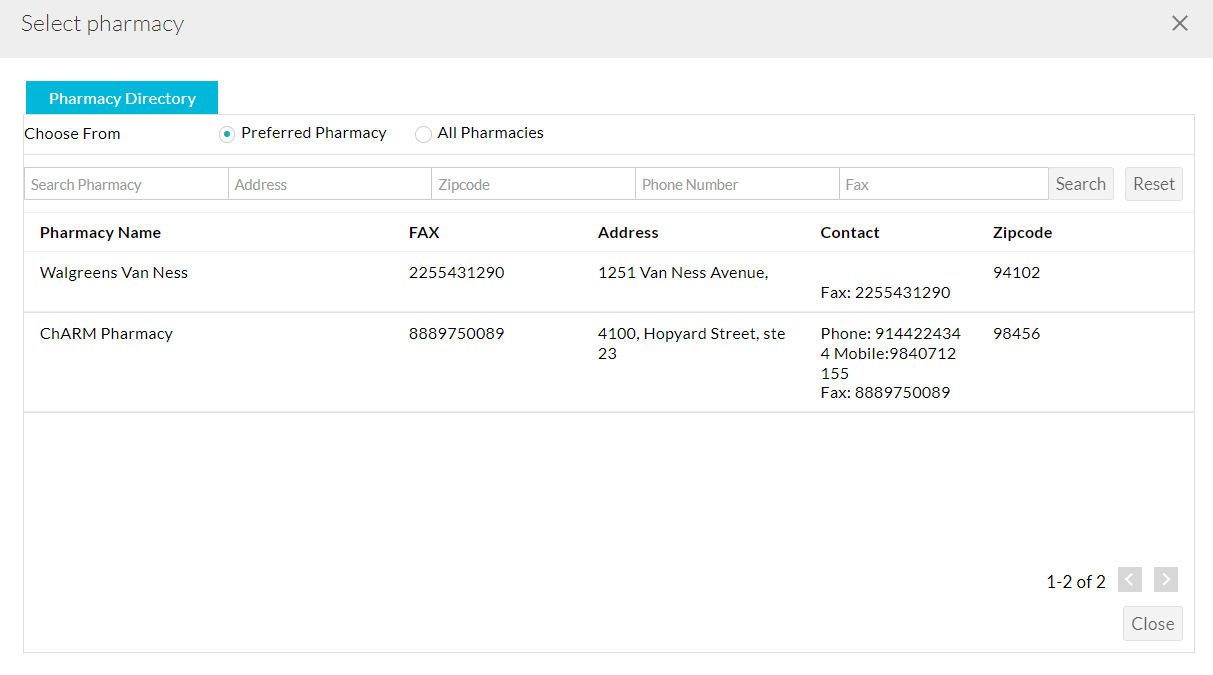1213x675 pixels.
Task: Select the Walgreens Van Ness pharmacy row
Action: [114, 272]
